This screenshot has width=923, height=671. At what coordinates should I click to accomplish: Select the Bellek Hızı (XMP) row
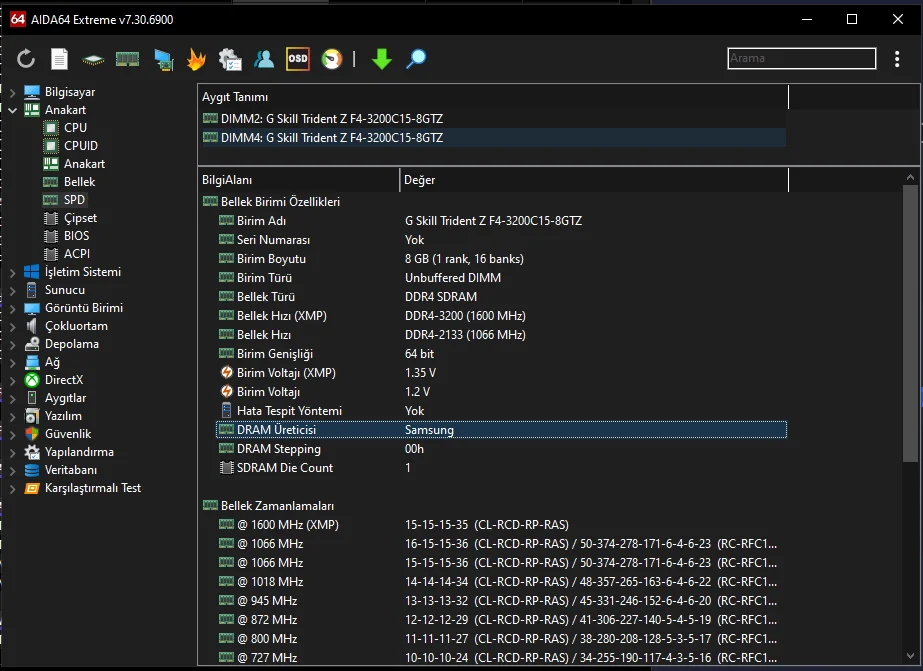click(x=502, y=316)
